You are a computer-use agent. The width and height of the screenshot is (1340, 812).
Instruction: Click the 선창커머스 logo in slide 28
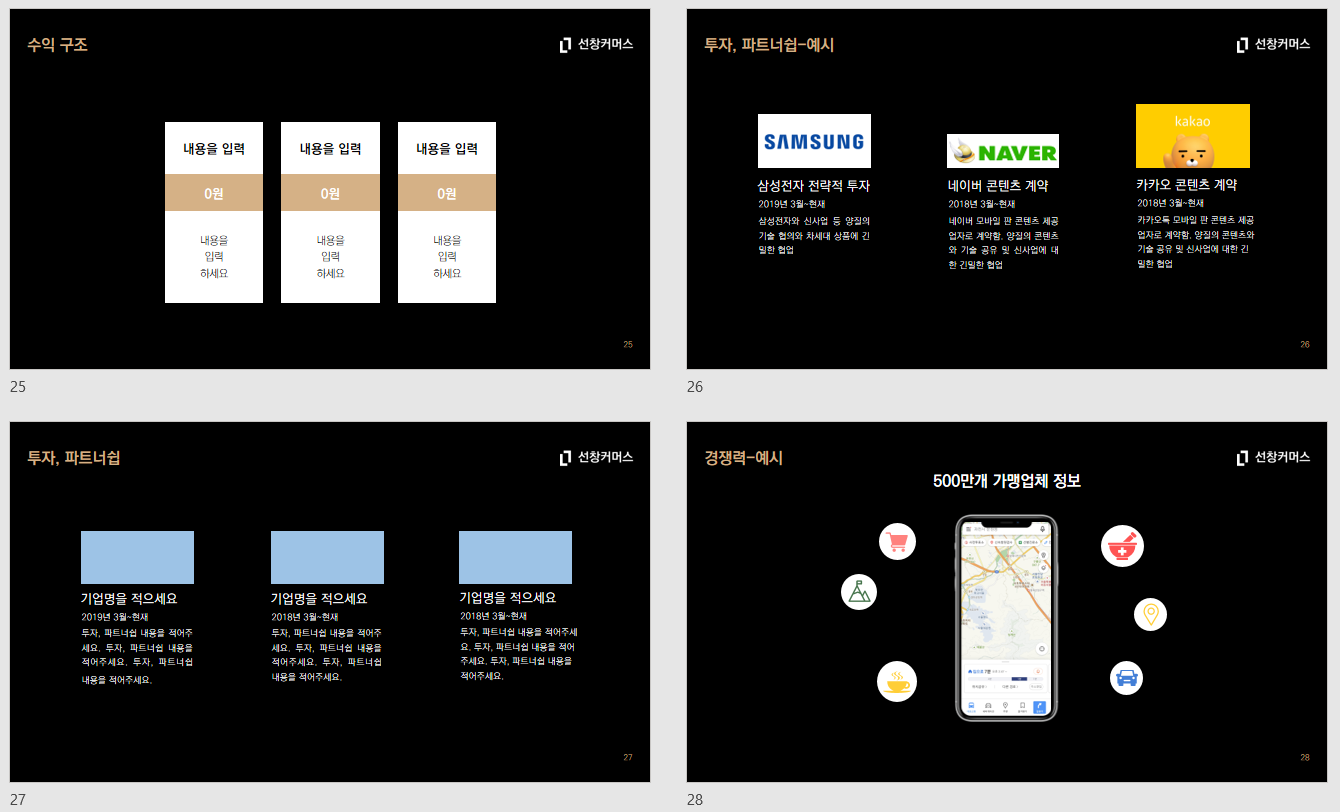click(x=1274, y=457)
